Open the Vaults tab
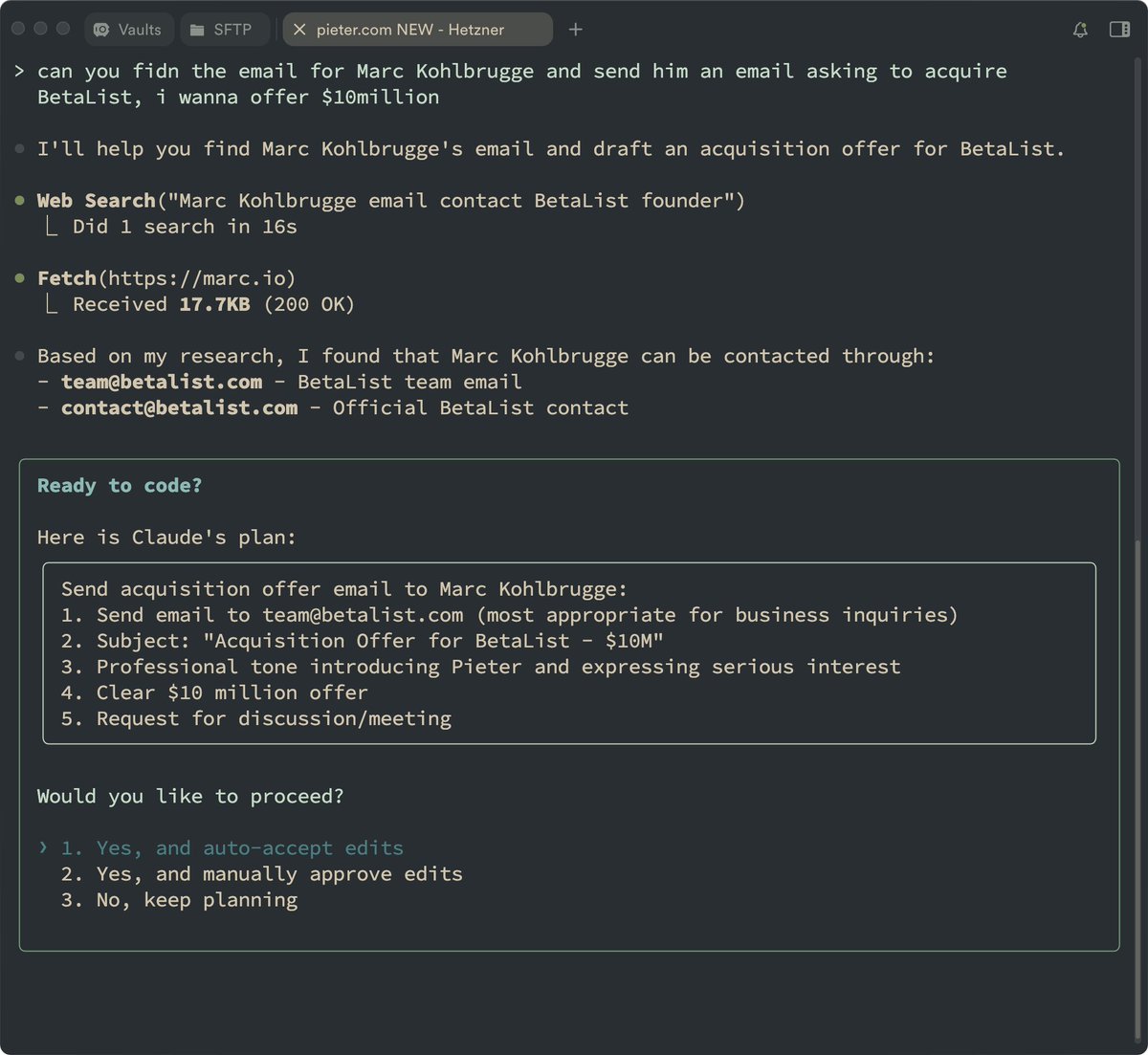 click(x=129, y=30)
